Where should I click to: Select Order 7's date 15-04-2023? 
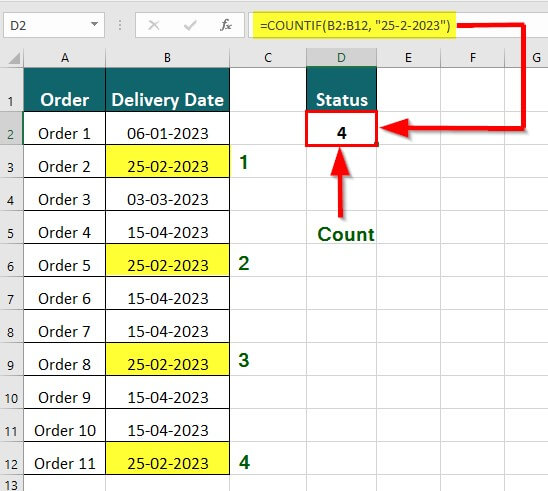point(167,326)
